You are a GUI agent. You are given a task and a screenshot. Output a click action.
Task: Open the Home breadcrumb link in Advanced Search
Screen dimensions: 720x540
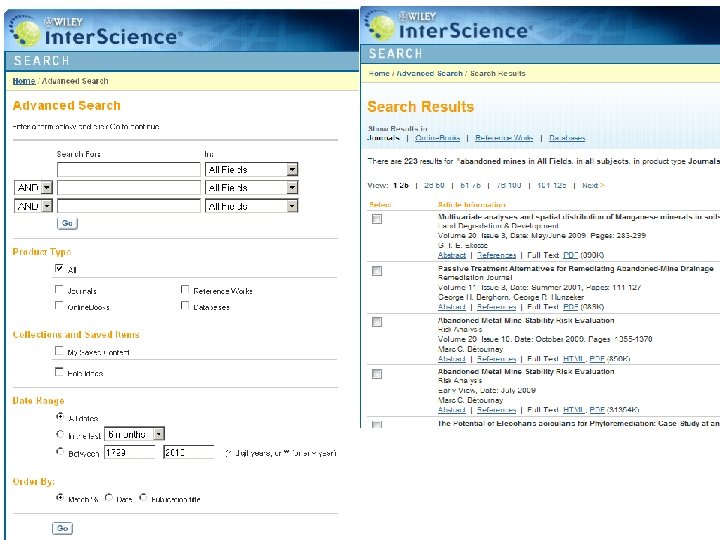point(24,81)
